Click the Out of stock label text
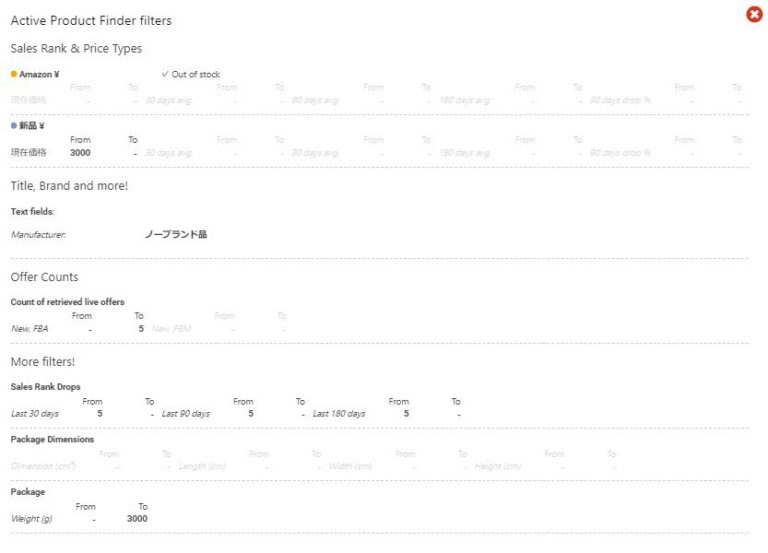 pos(196,74)
